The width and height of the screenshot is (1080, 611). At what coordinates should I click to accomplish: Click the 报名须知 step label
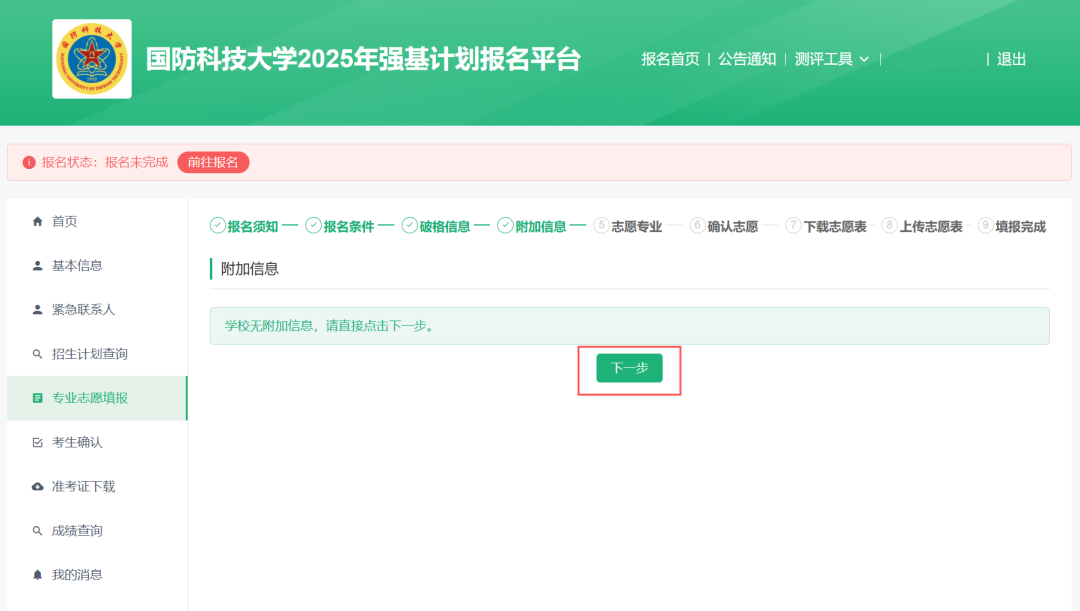[253, 227]
